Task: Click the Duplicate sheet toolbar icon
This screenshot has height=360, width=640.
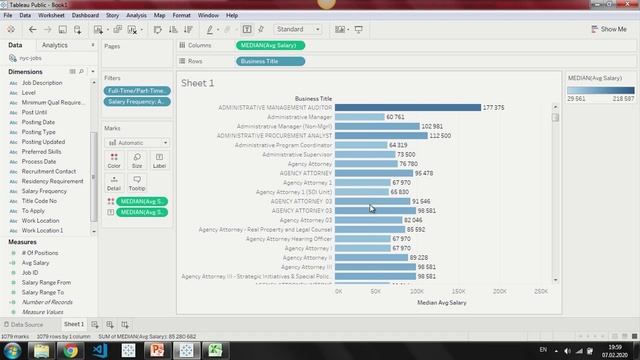Action: (x=118, y=29)
